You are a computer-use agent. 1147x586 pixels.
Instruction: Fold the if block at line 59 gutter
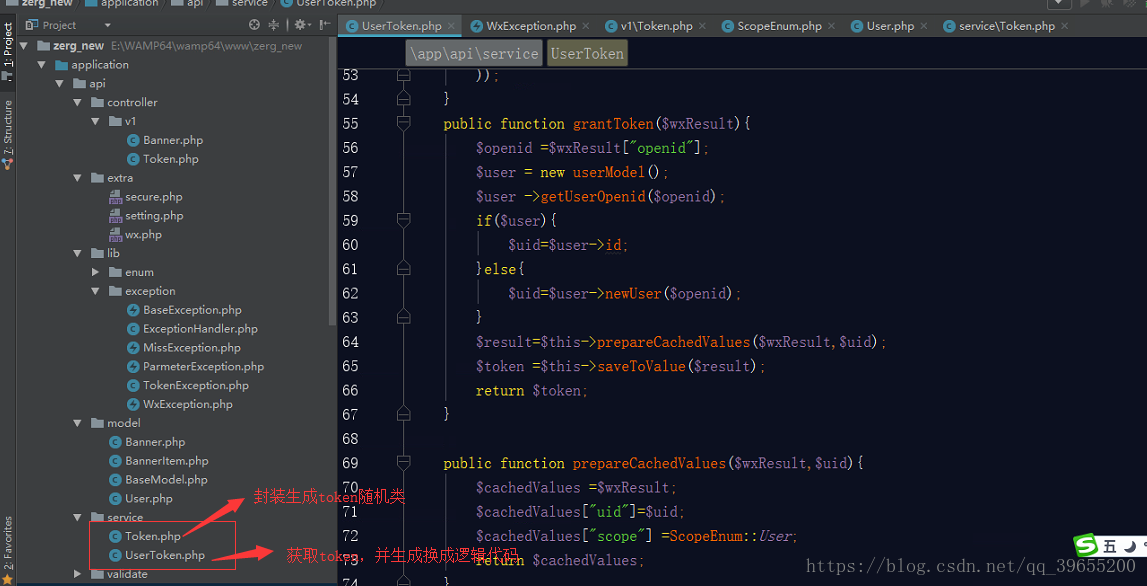[x=404, y=219]
